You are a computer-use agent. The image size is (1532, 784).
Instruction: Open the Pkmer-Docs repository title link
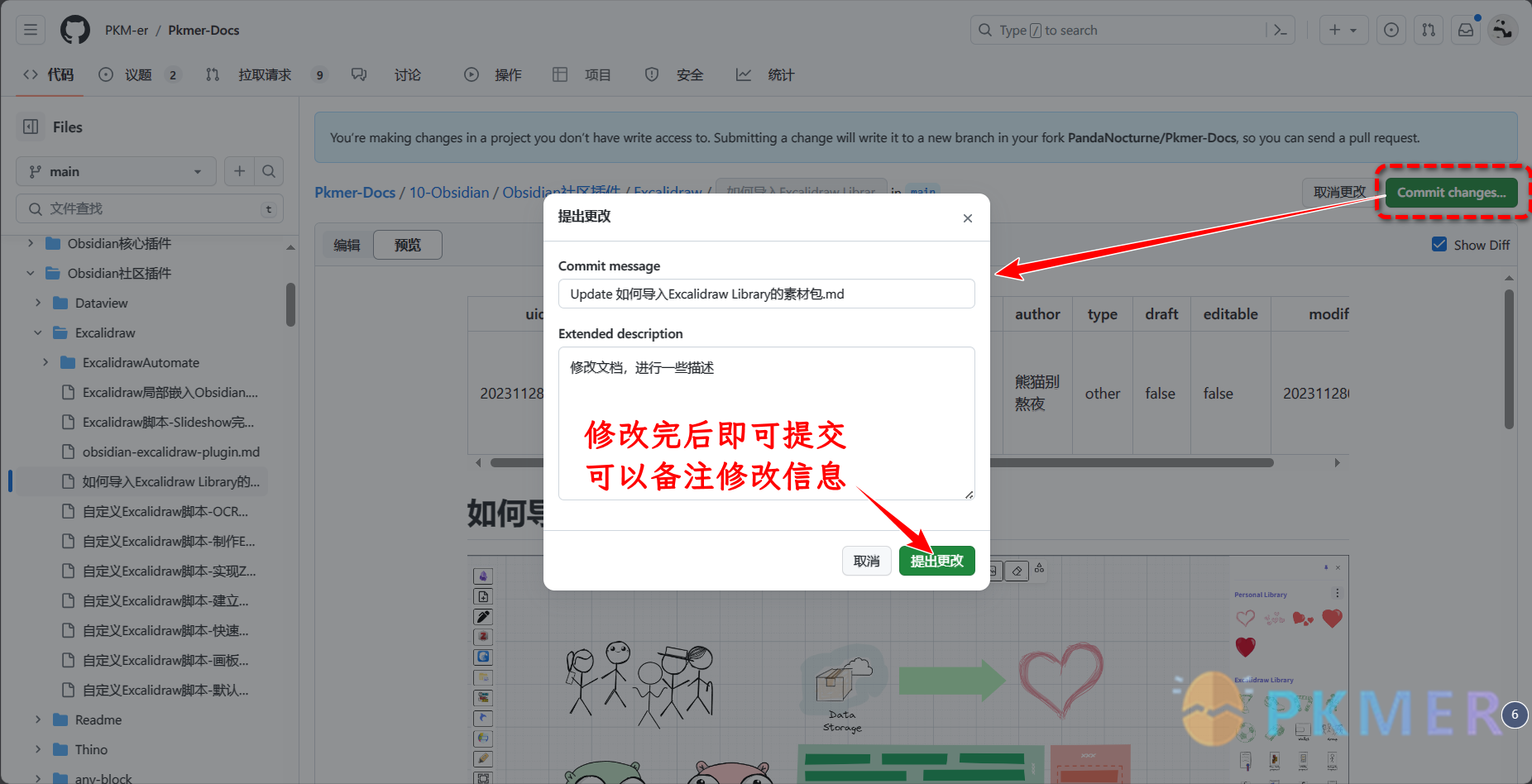pos(203,30)
